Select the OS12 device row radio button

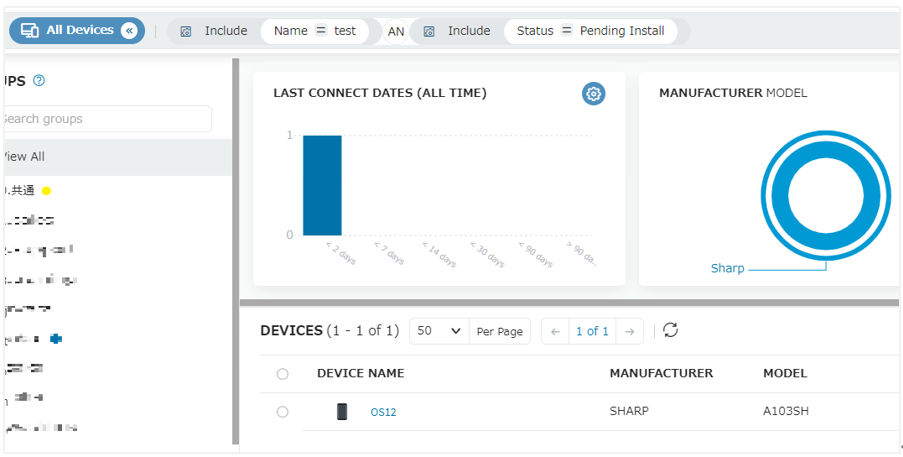[x=282, y=412]
